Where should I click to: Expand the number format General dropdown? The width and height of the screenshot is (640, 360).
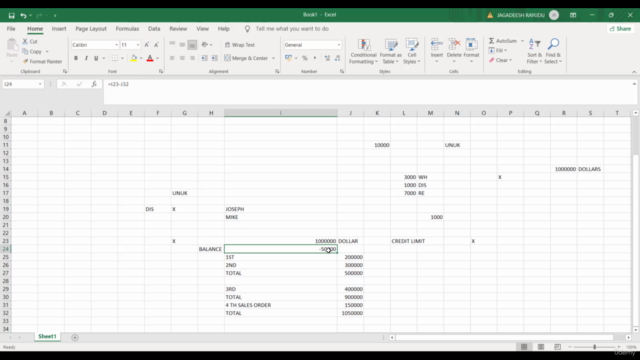click(338, 45)
